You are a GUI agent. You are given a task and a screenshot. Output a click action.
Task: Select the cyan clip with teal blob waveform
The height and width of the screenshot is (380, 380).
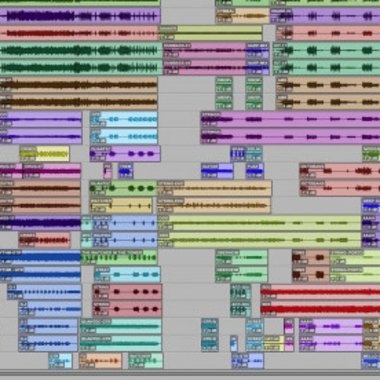click(x=127, y=274)
